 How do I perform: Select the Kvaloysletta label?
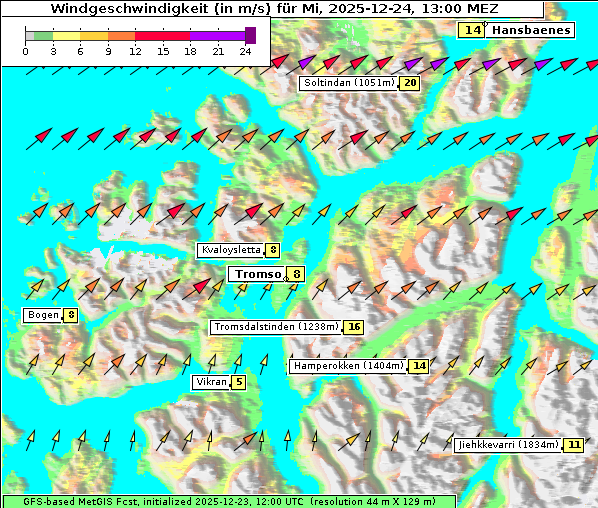point(230,250)
